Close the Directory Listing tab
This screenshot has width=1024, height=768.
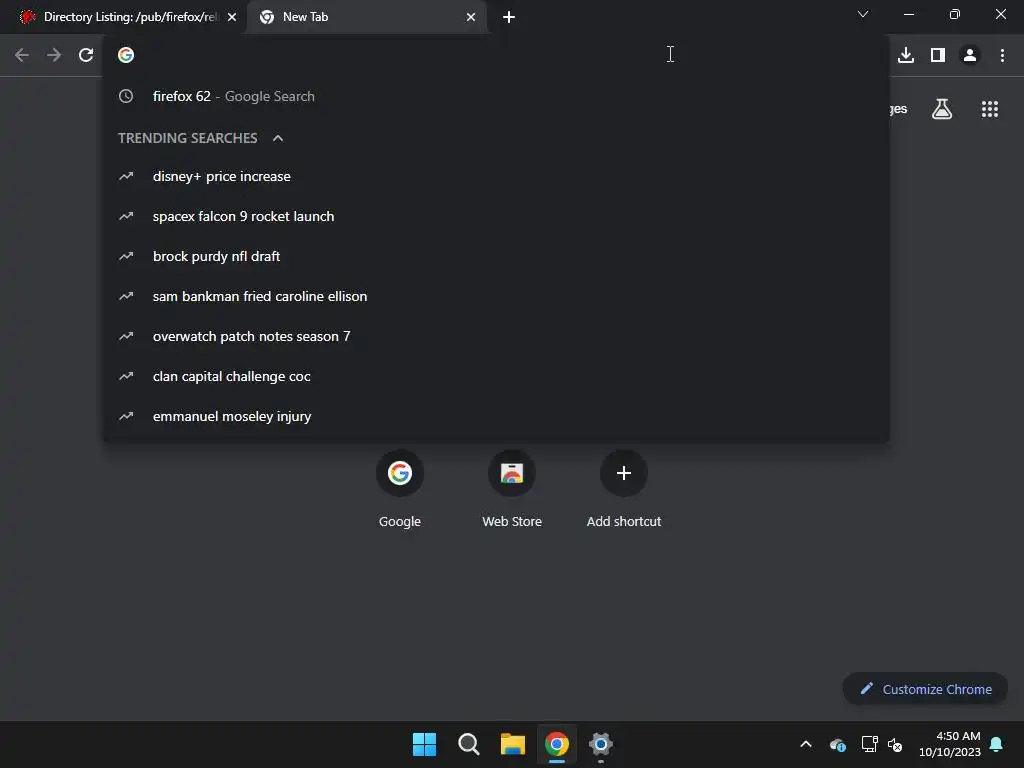click(232, 17)
